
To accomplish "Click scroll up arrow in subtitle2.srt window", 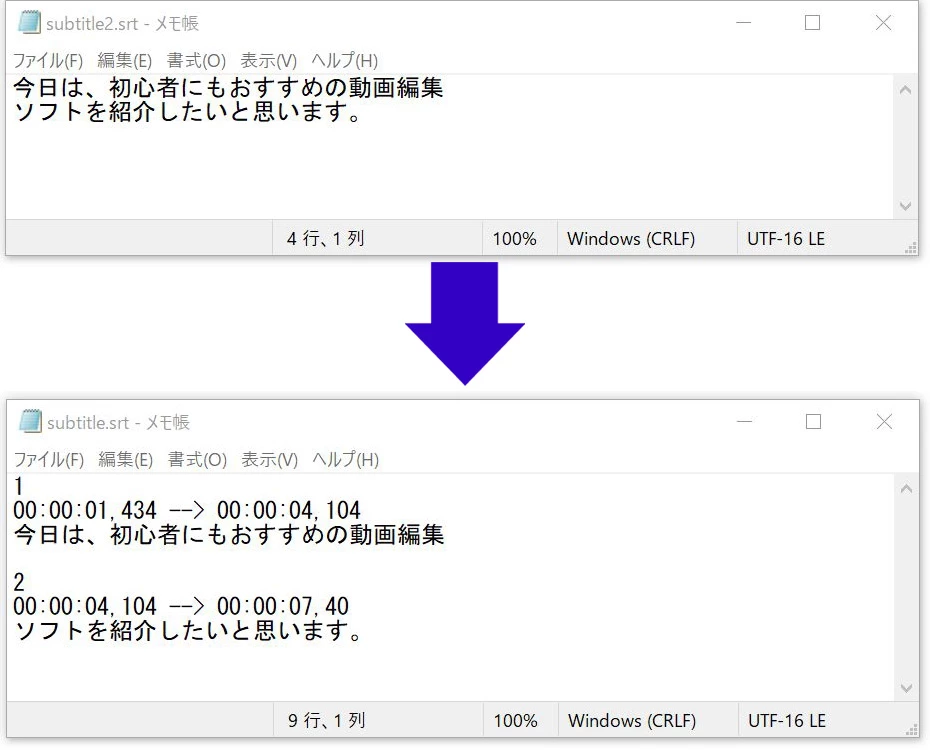I will (x=905, y=90).
